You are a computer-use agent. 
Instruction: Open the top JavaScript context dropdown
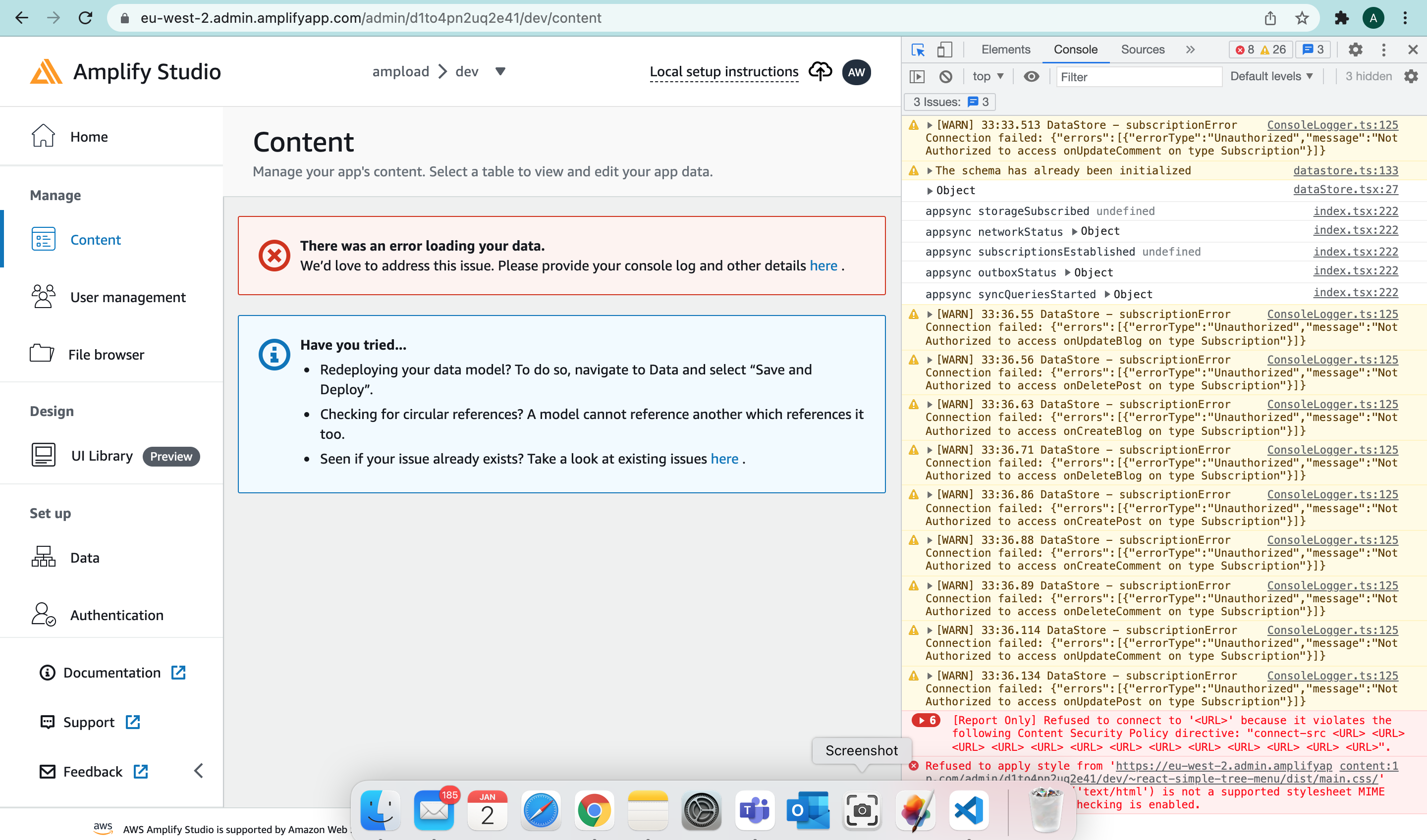(988, 76)
